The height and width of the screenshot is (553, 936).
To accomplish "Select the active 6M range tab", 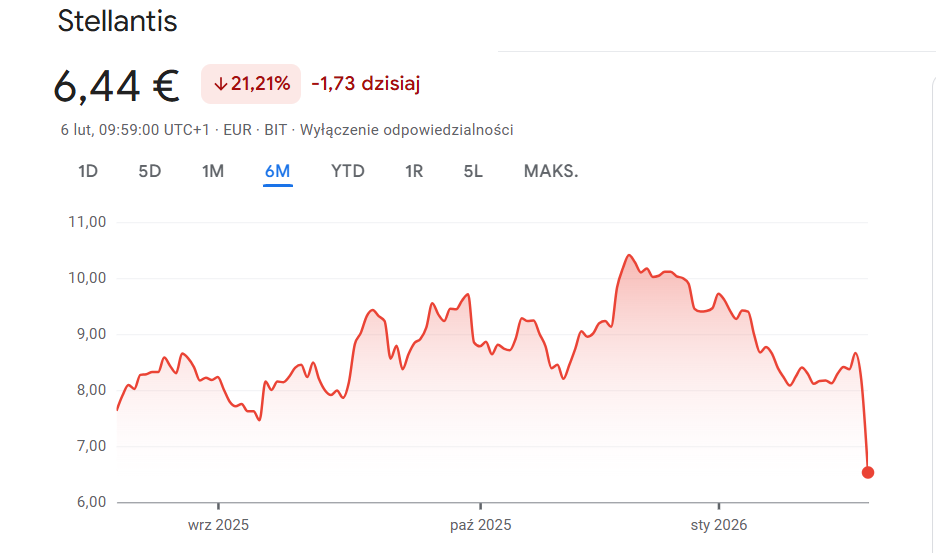I will (278, 171).
